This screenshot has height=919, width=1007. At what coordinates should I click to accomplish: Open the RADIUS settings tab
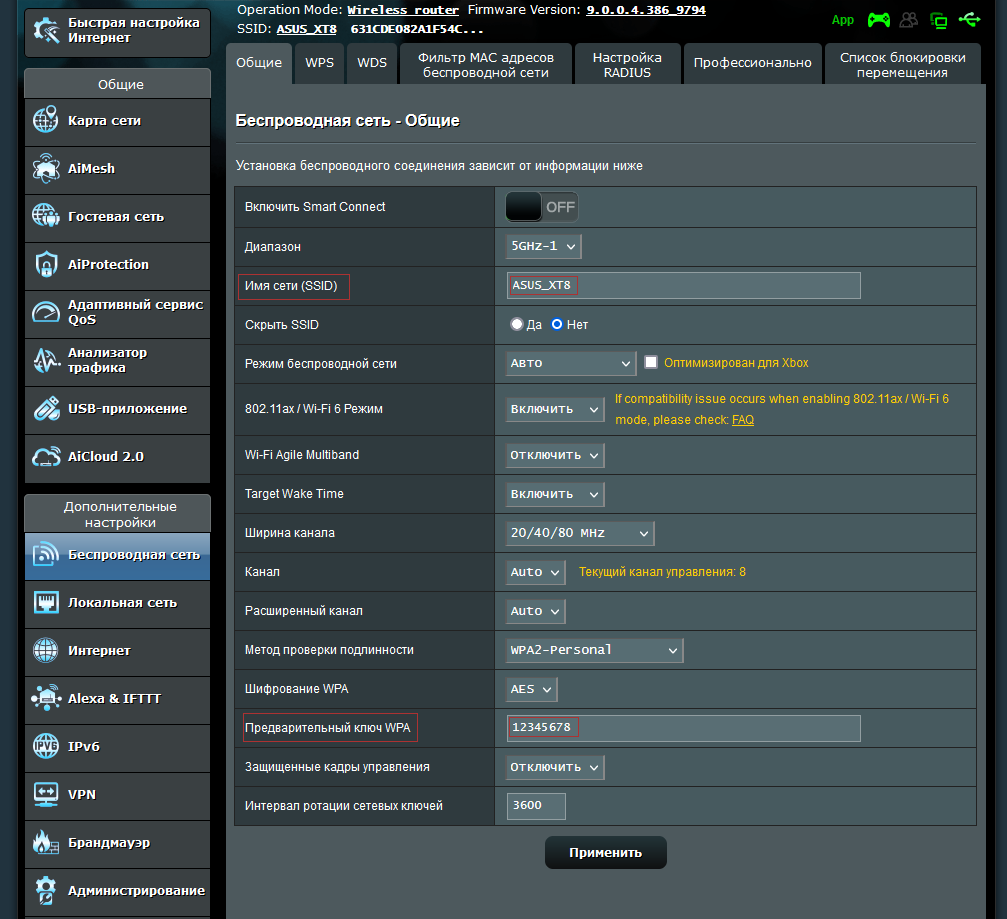(627, 64)
